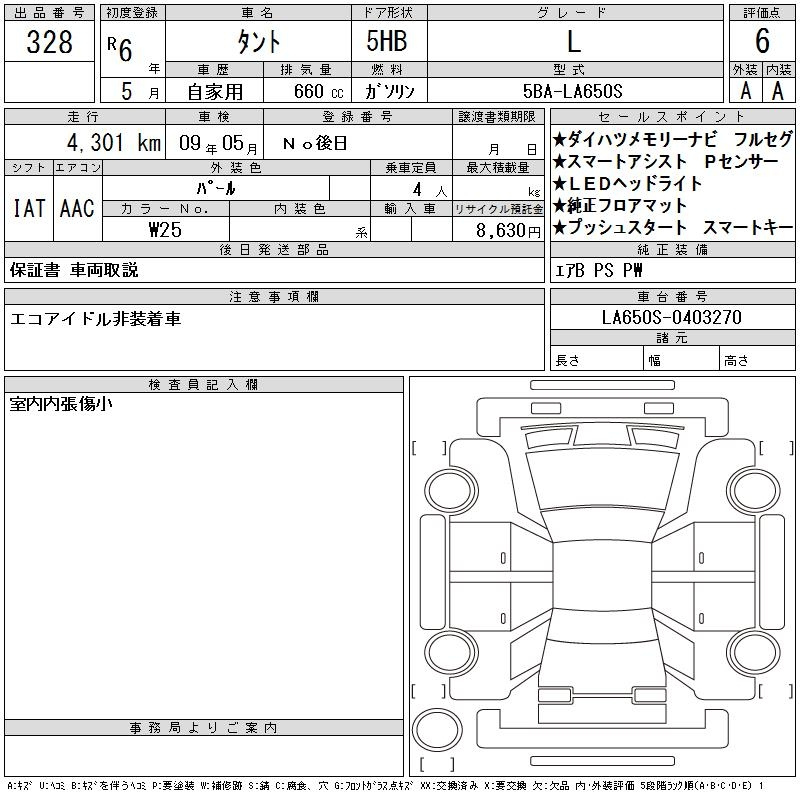The height and width of the screenshot is (800, 800).
Task: Click the roof panel in car diagram
Action: pyautogui.click(x=602, y=575)
